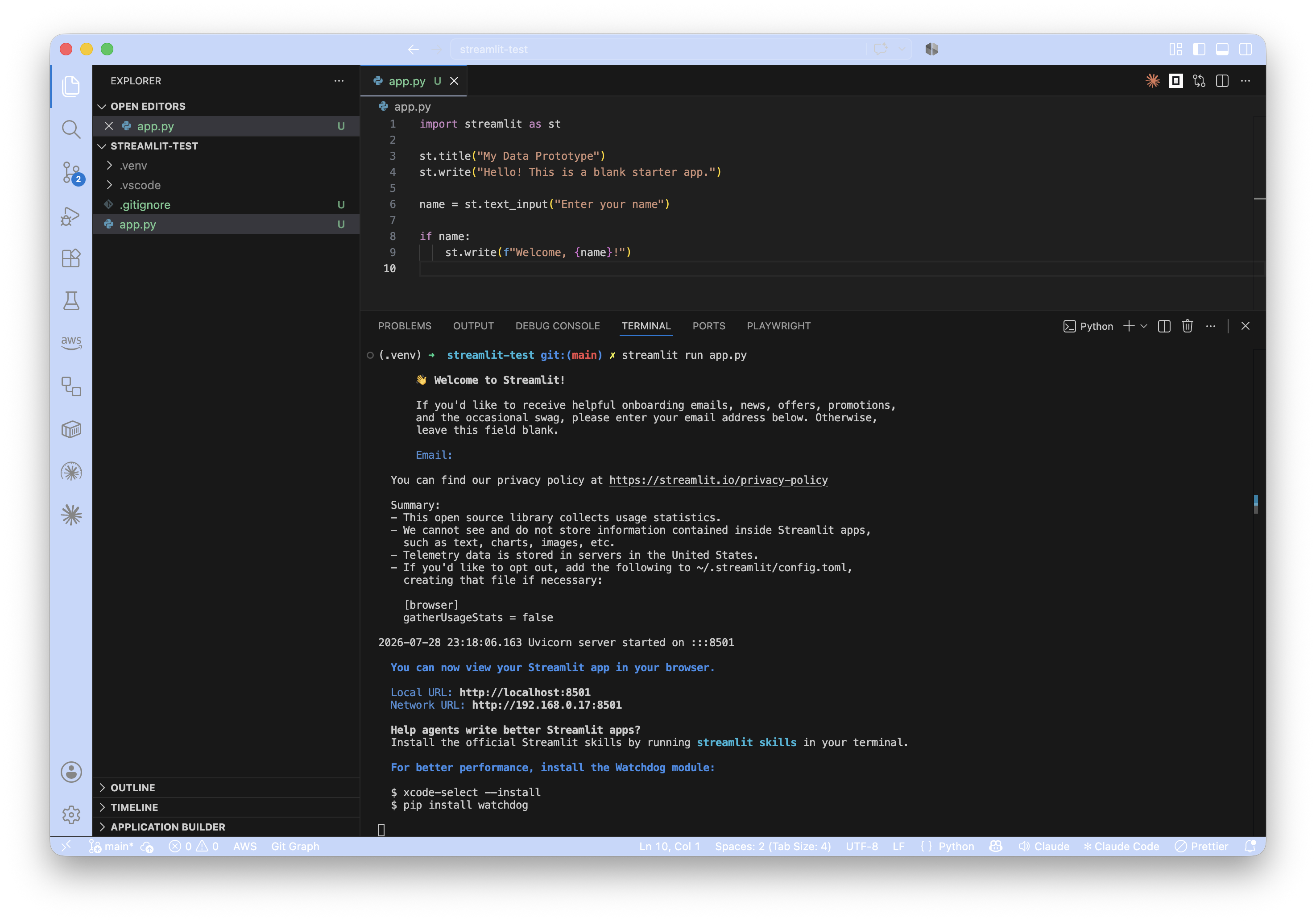Screen dimensions: 1316x922
Task: Open Copilot status icon in status bar
Action: point(996,847)
